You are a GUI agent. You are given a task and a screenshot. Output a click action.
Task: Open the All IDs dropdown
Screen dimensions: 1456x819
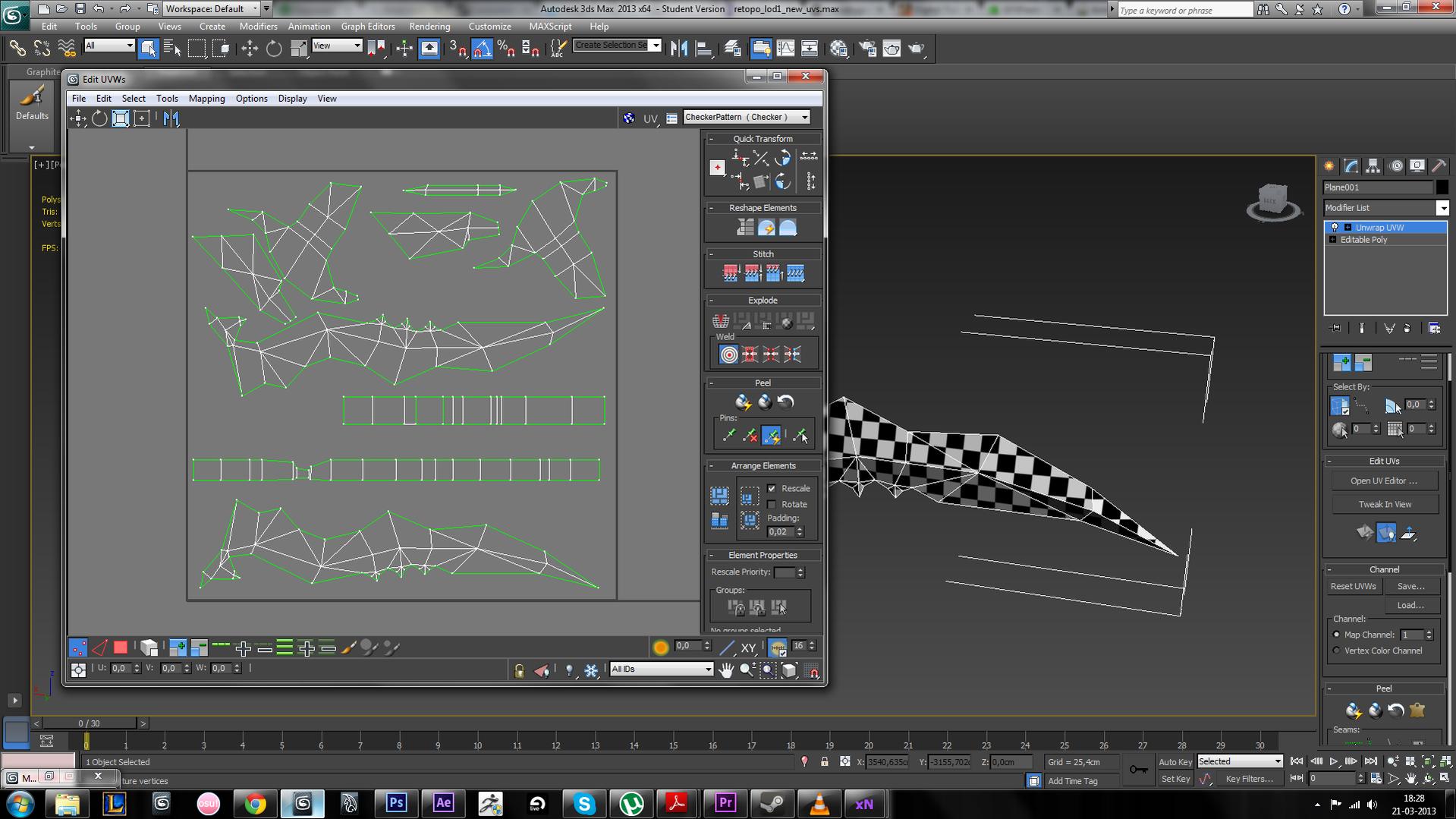click(x=662, y=669)
